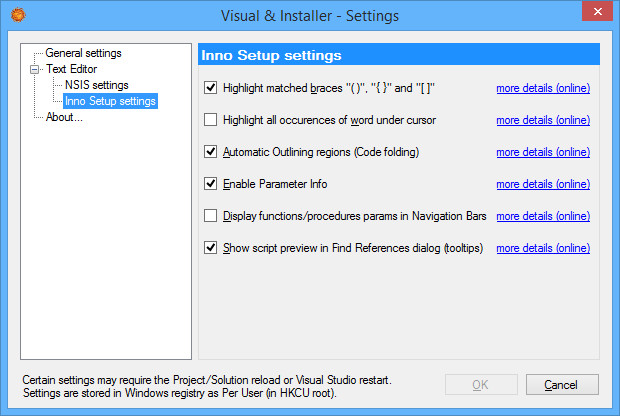
Task: Open more details link for Find References preview
Action: point(543,248)
